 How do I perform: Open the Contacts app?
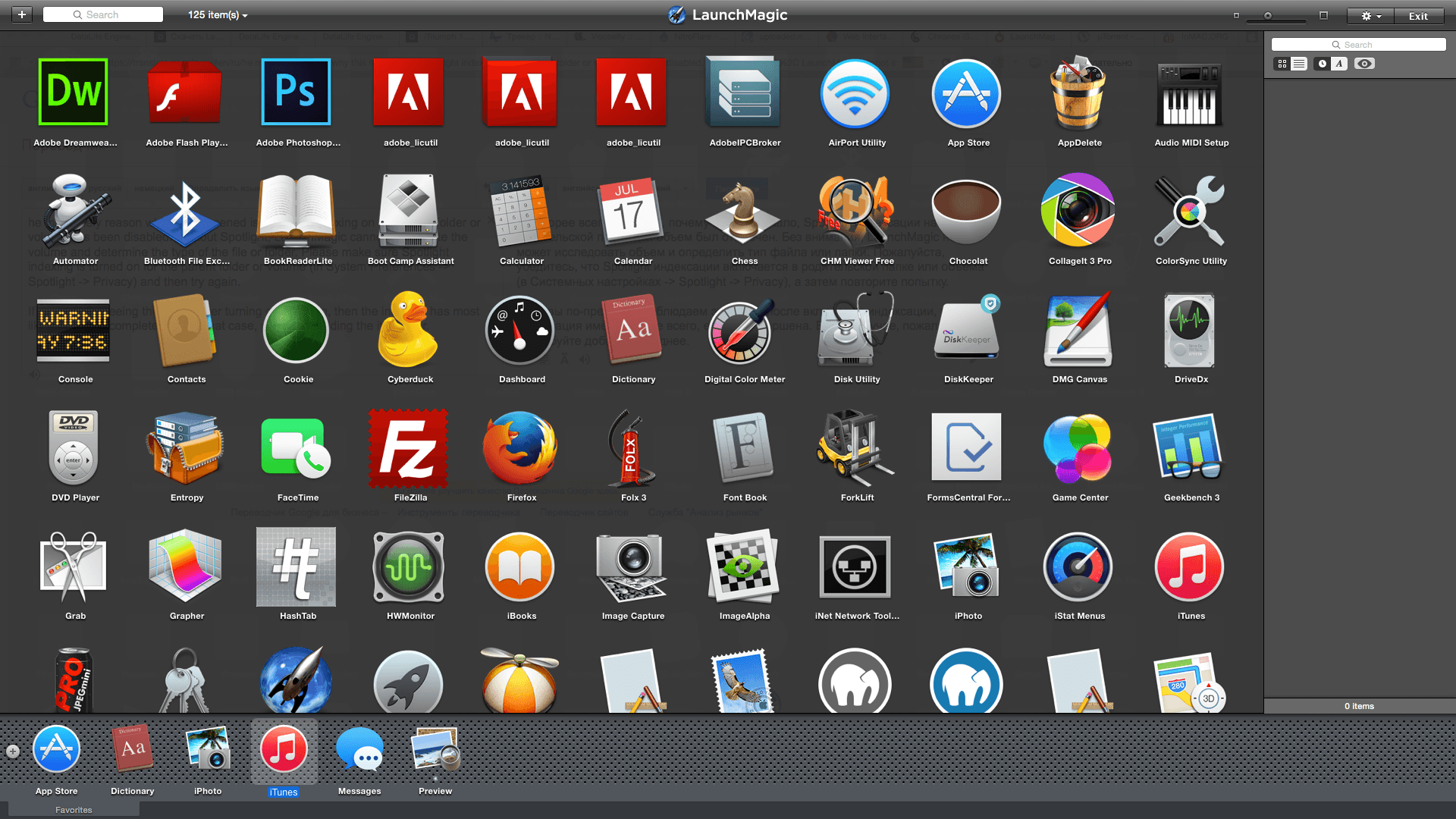[185, 329]
